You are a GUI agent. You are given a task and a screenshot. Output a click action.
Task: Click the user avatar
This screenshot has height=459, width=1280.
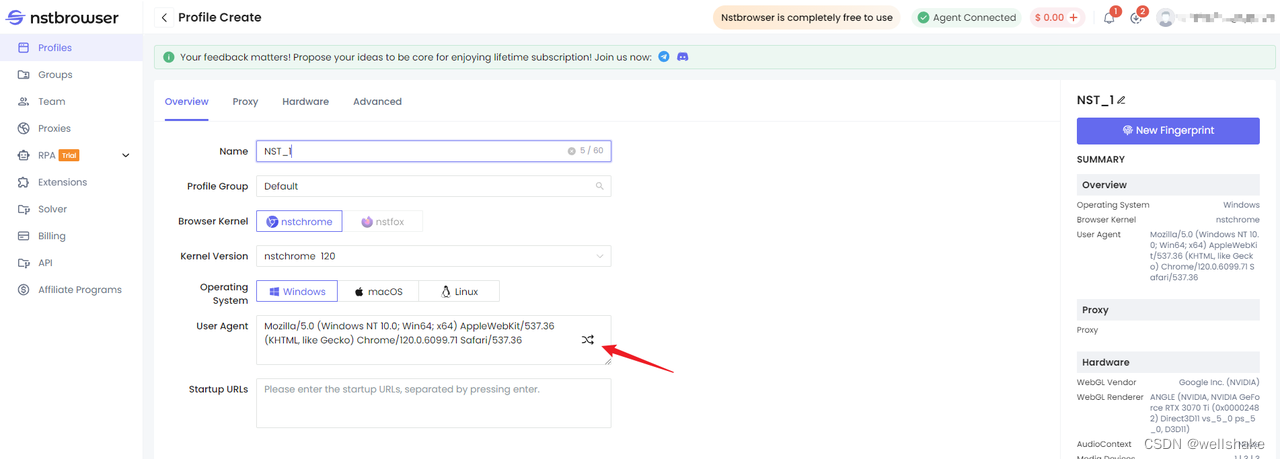[x=1166, y=17]
